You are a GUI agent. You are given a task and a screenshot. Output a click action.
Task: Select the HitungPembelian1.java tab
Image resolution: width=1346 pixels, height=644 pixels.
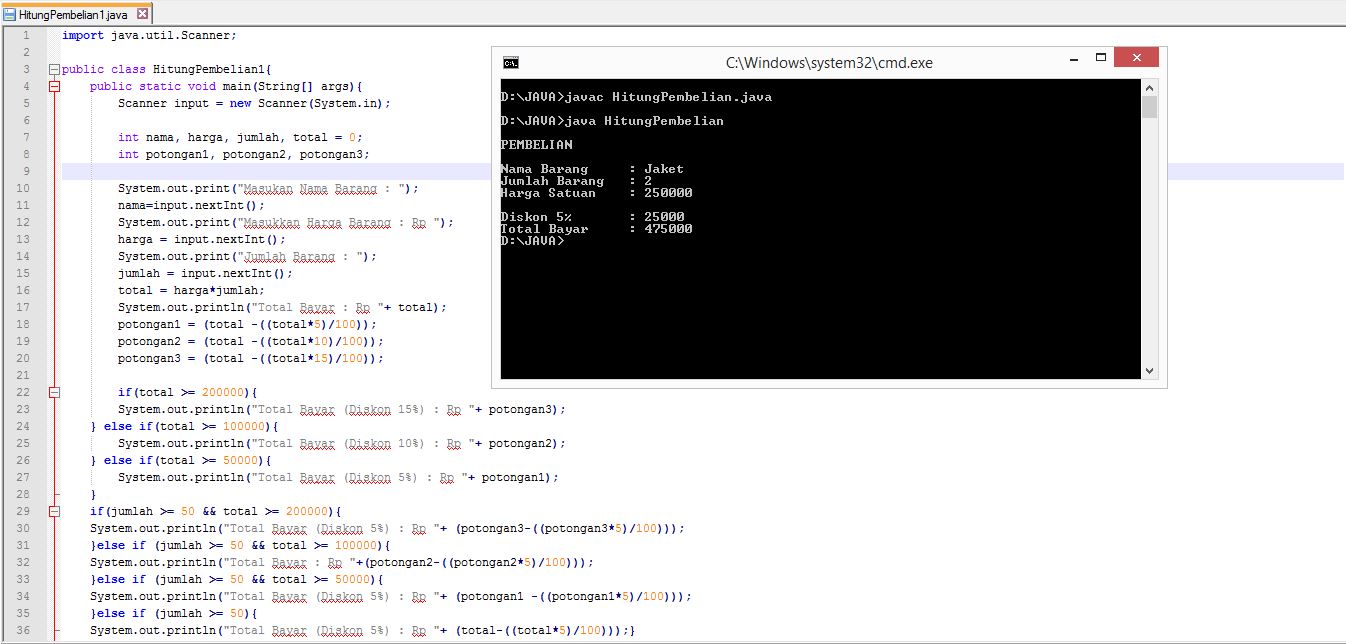pyautogui.click(x=75, y=14)
